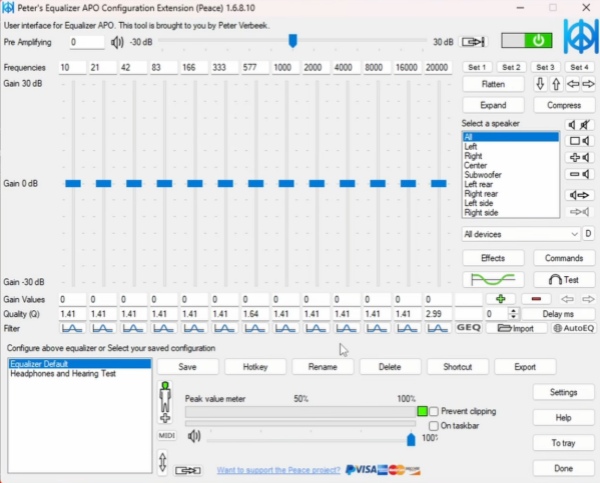Enable the Prevent clipping checkbox

[434, 411]
